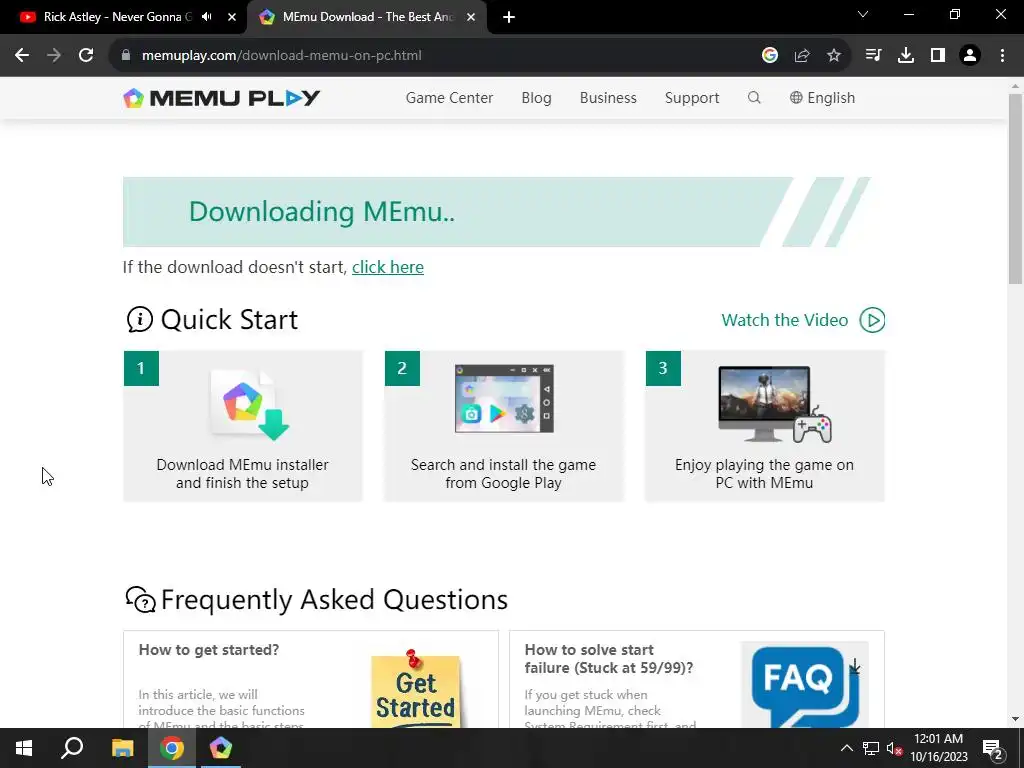Viewport: 1024px width, 768px height.
Task: Click the Download MEmu installer step image
Action: click(x=249, y=405)
